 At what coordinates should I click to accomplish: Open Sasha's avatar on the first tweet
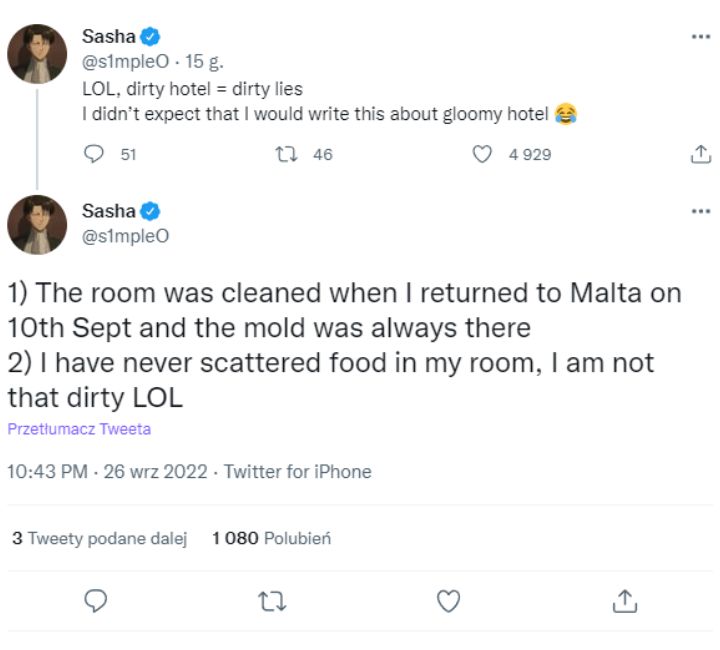[x=37, y=52]
